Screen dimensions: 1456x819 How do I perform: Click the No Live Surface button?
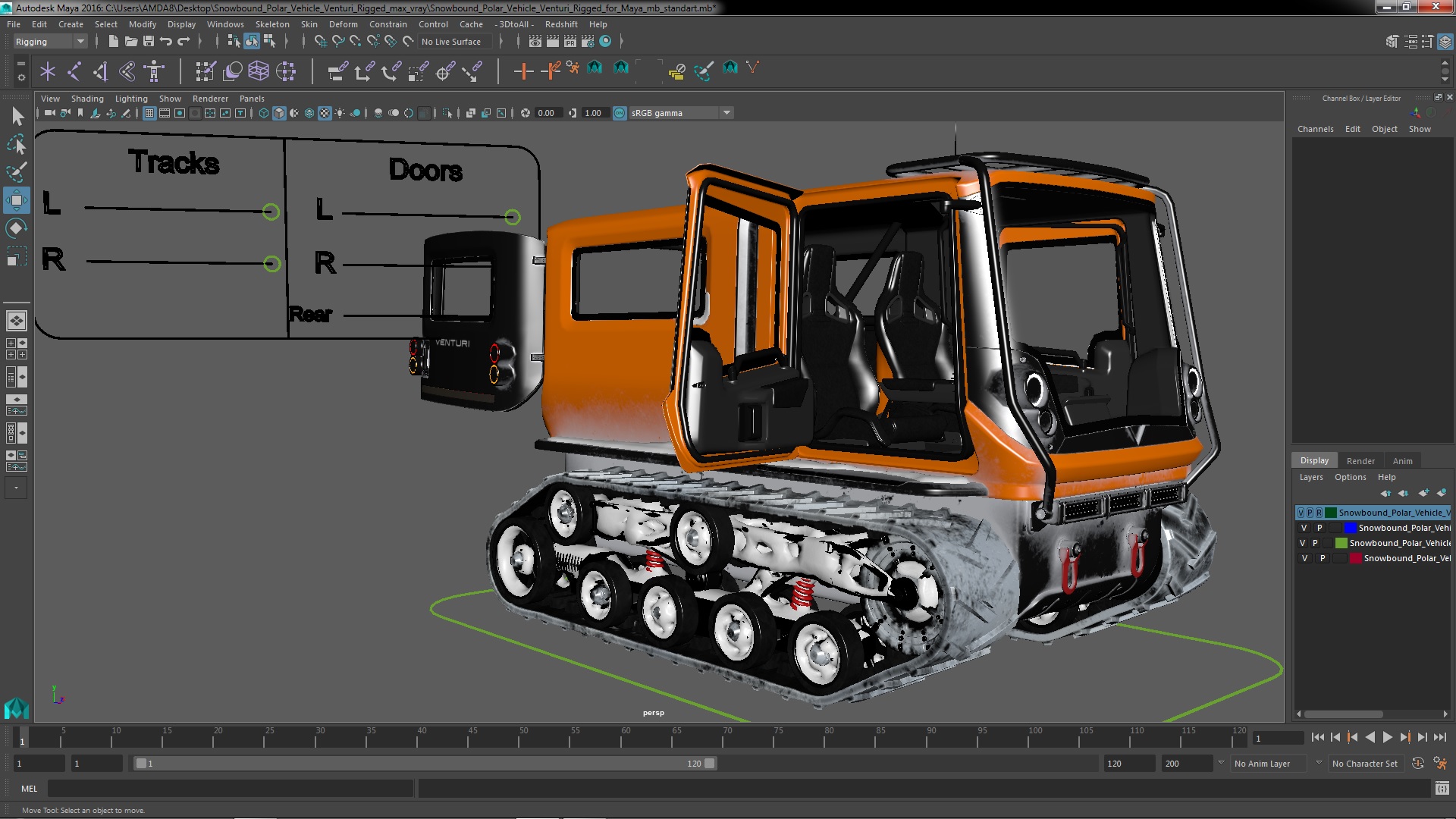tap(451, 42)
